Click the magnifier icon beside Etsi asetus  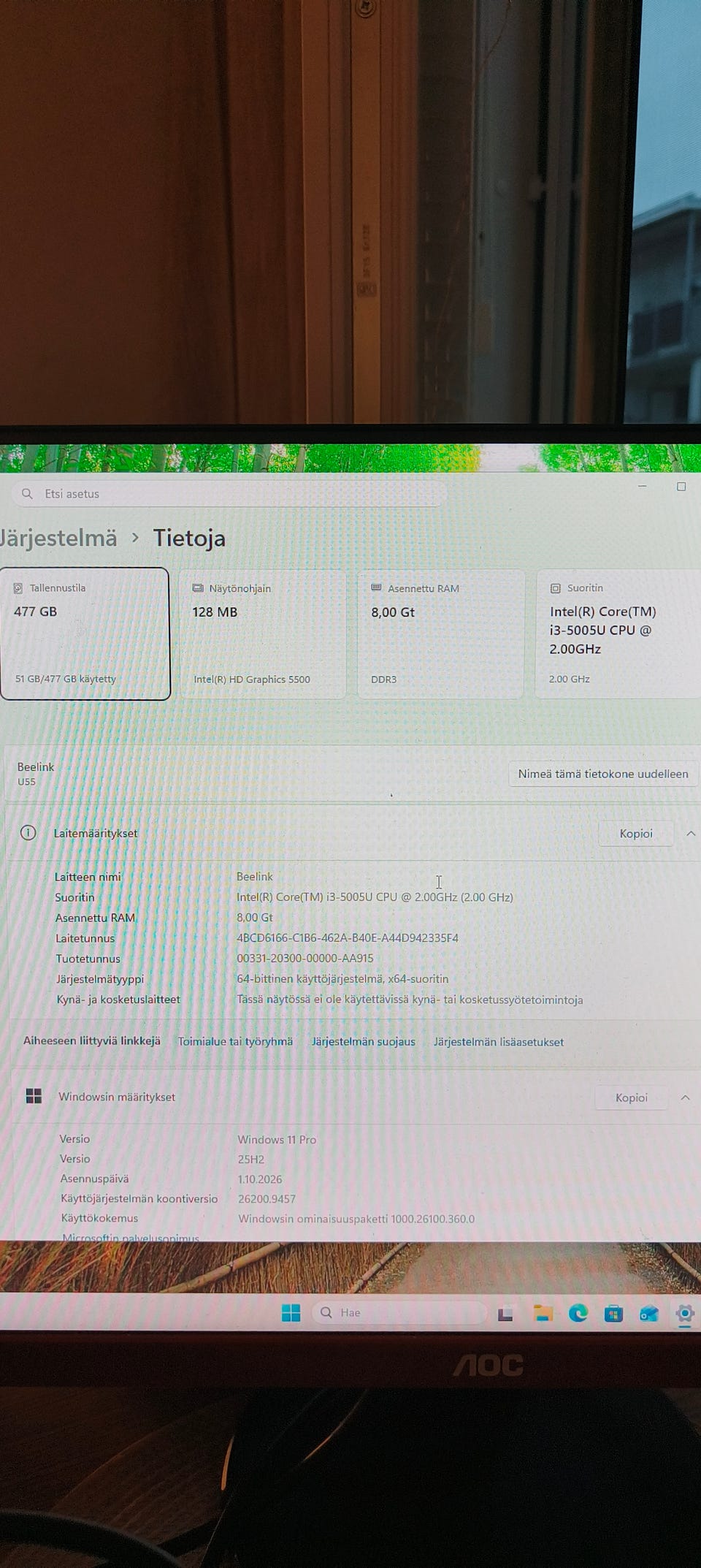coord(27,494)
